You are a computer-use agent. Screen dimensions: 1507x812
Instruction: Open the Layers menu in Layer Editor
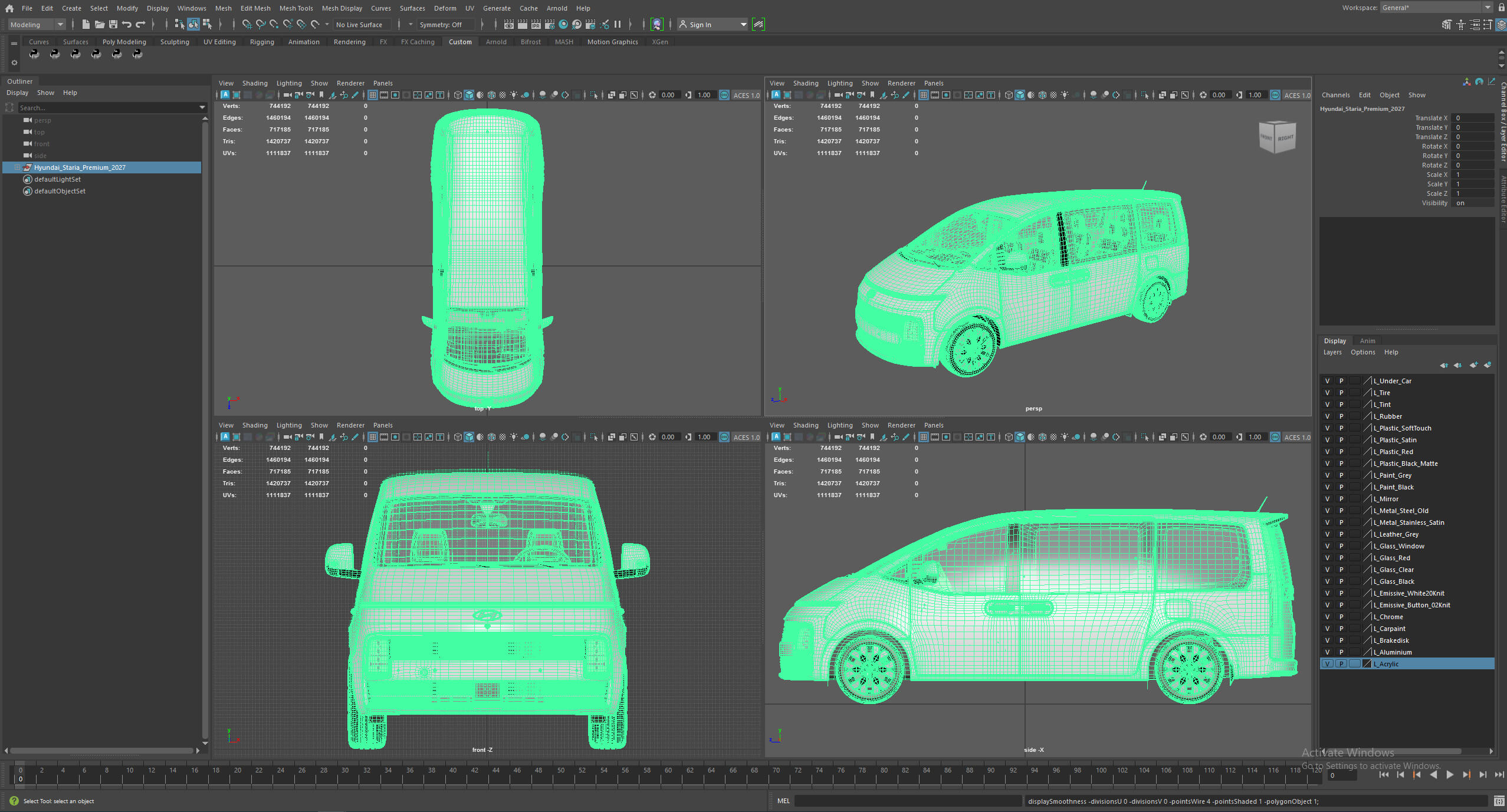1332,352
